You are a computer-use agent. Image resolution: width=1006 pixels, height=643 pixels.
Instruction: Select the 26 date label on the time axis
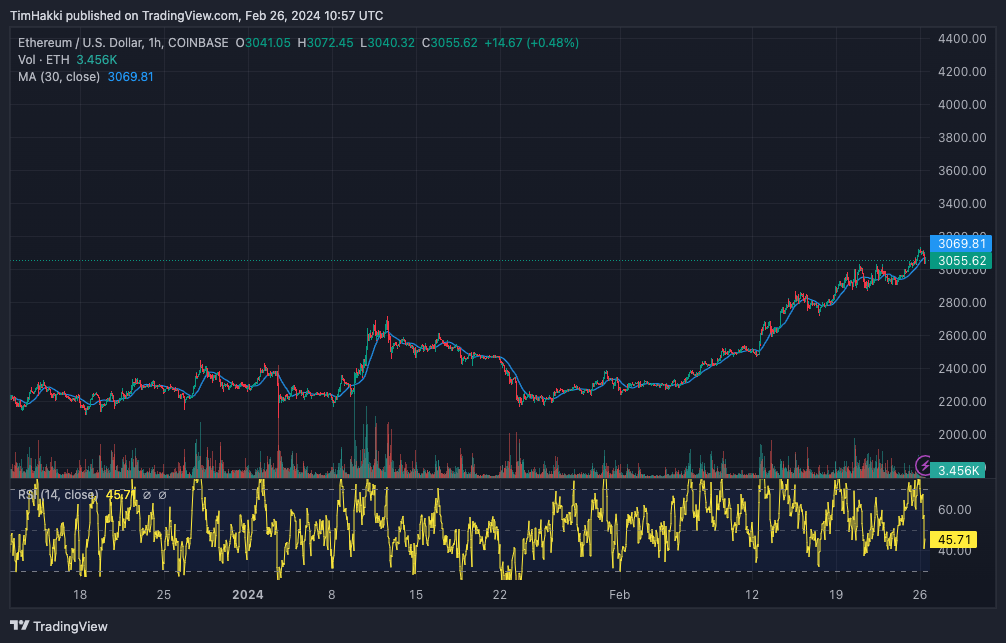pos(918,594)
